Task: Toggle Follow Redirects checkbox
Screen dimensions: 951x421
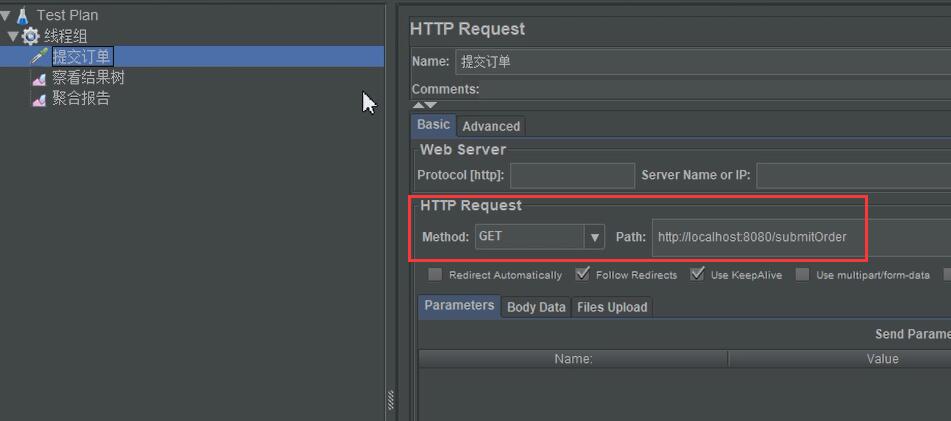Action: pos(582,274)
